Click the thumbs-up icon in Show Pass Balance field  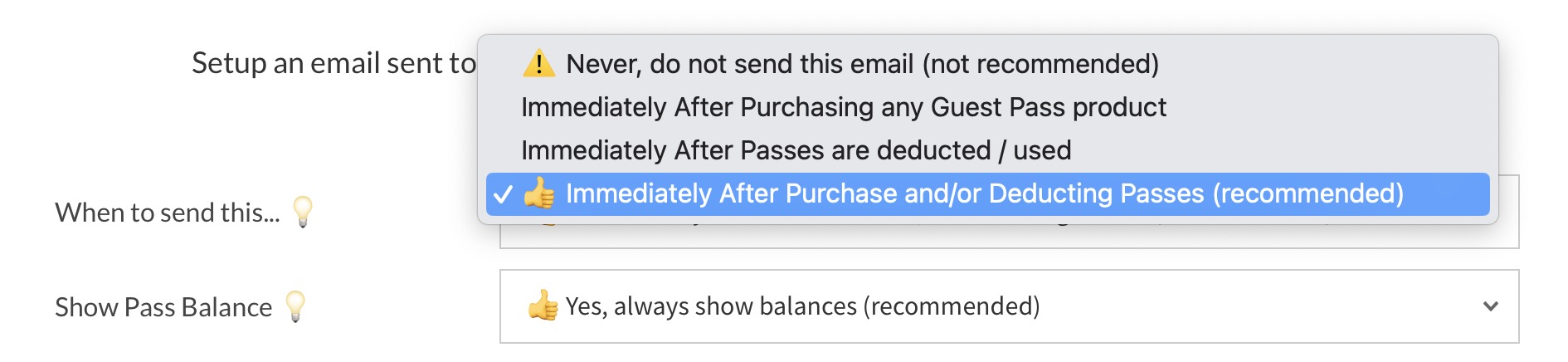click(x=543, y=306)
